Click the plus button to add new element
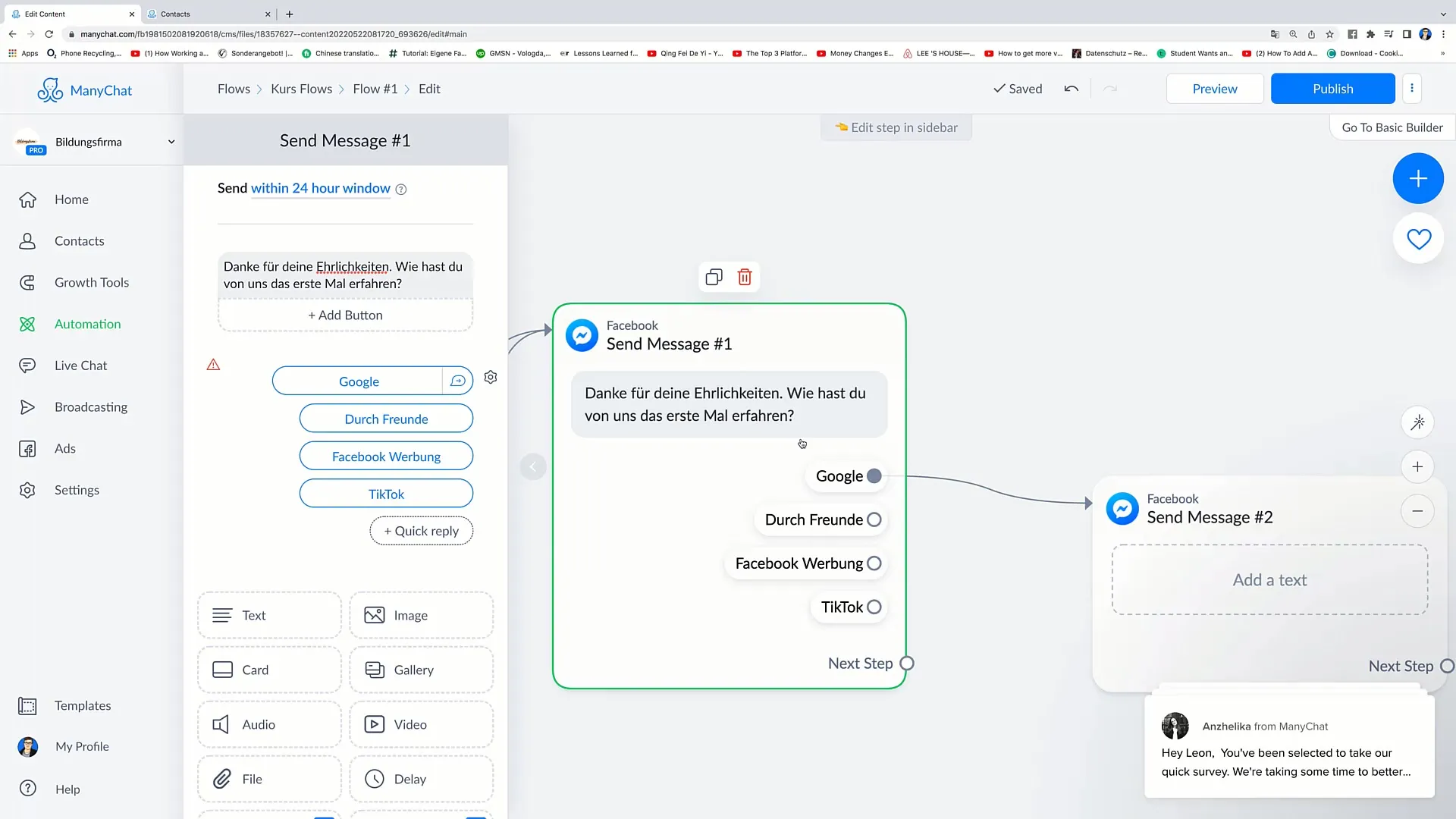The image size is (1456, 819). pyautogui.click(x=1418, y=178)
